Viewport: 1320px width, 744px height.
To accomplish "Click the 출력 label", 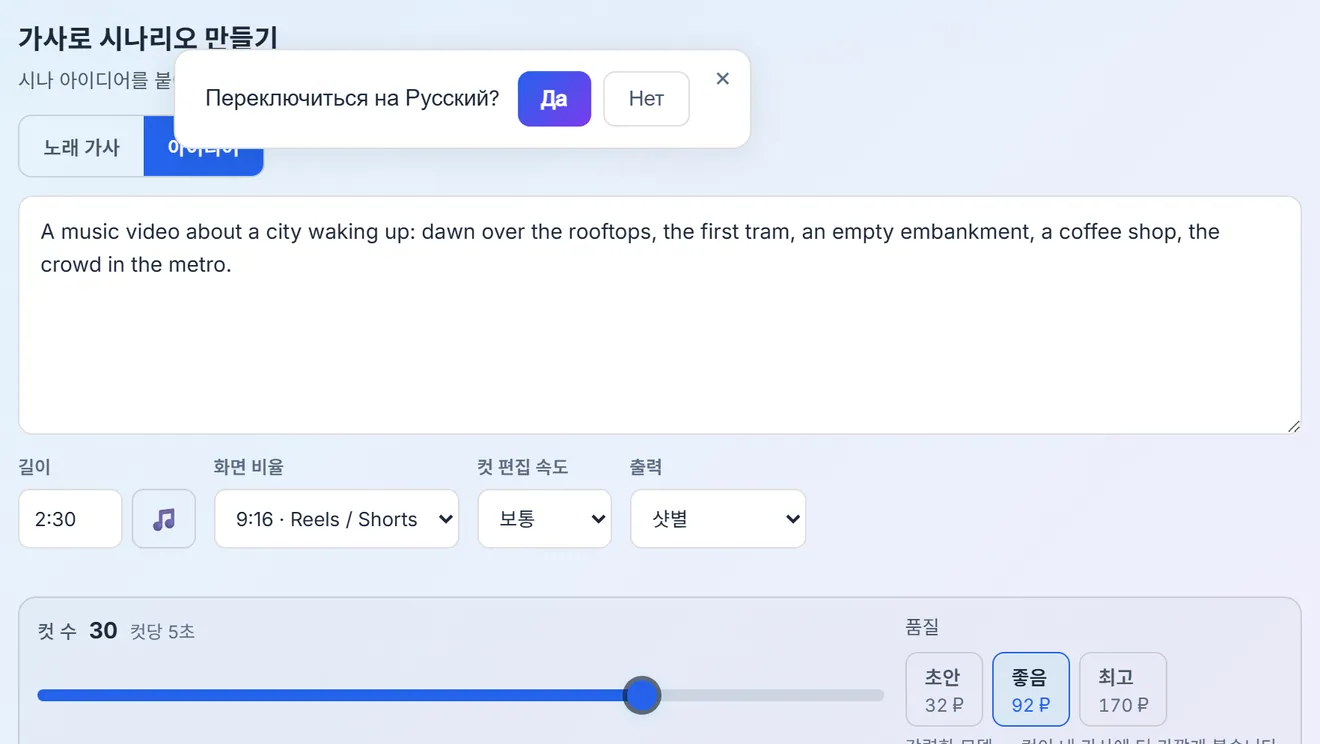I will (x=646, y=467).
